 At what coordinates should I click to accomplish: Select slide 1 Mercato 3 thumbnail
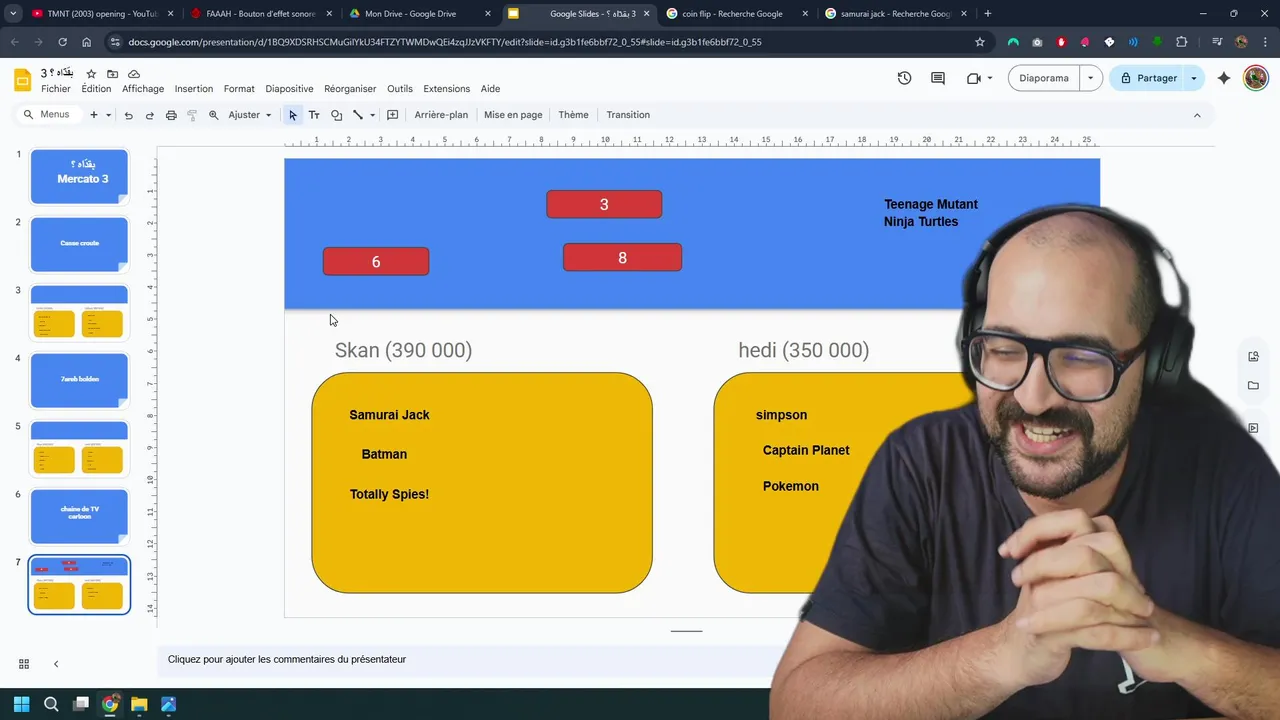(x=79, y=176)
